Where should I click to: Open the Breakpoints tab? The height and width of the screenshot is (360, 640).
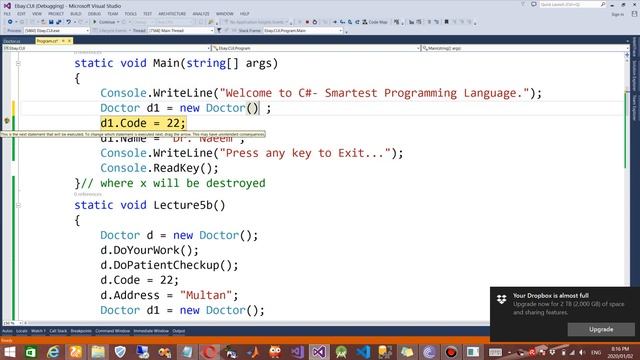coord(81,331)
